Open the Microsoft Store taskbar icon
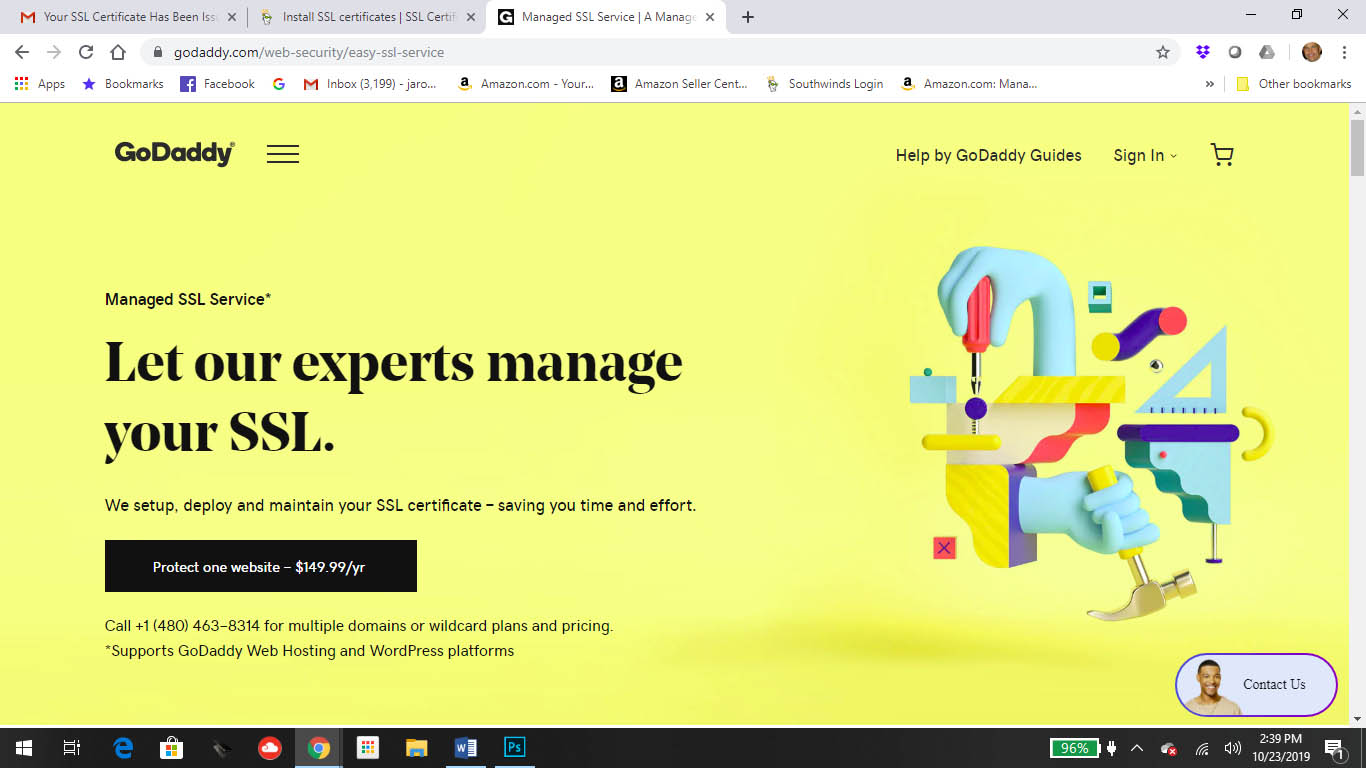Screen dimensions: 1366x768 point(172,747)
